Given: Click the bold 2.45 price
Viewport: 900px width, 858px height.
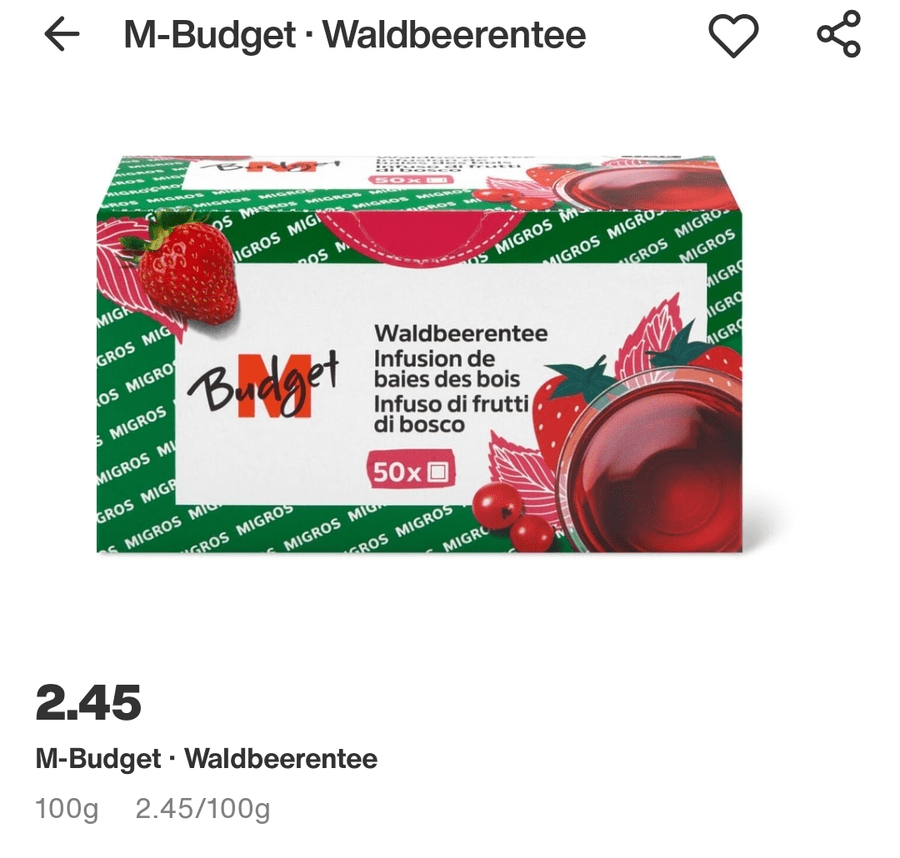Looking at the screenshot, I should pyautogui.click(x=88, y=702).
